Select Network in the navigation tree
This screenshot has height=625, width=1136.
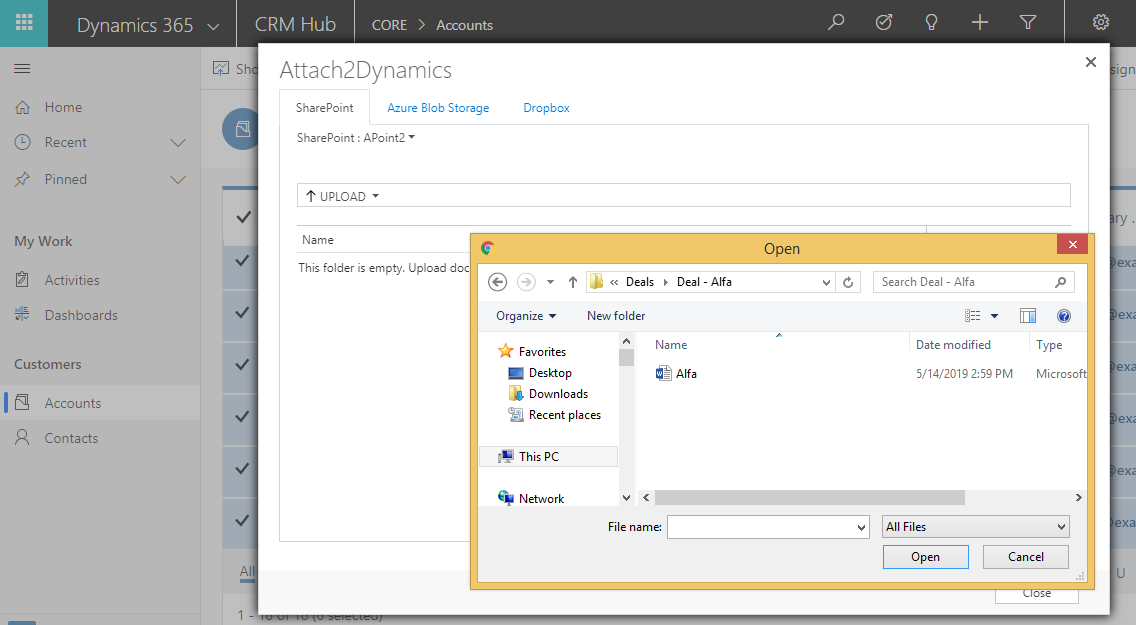(541, 498)
